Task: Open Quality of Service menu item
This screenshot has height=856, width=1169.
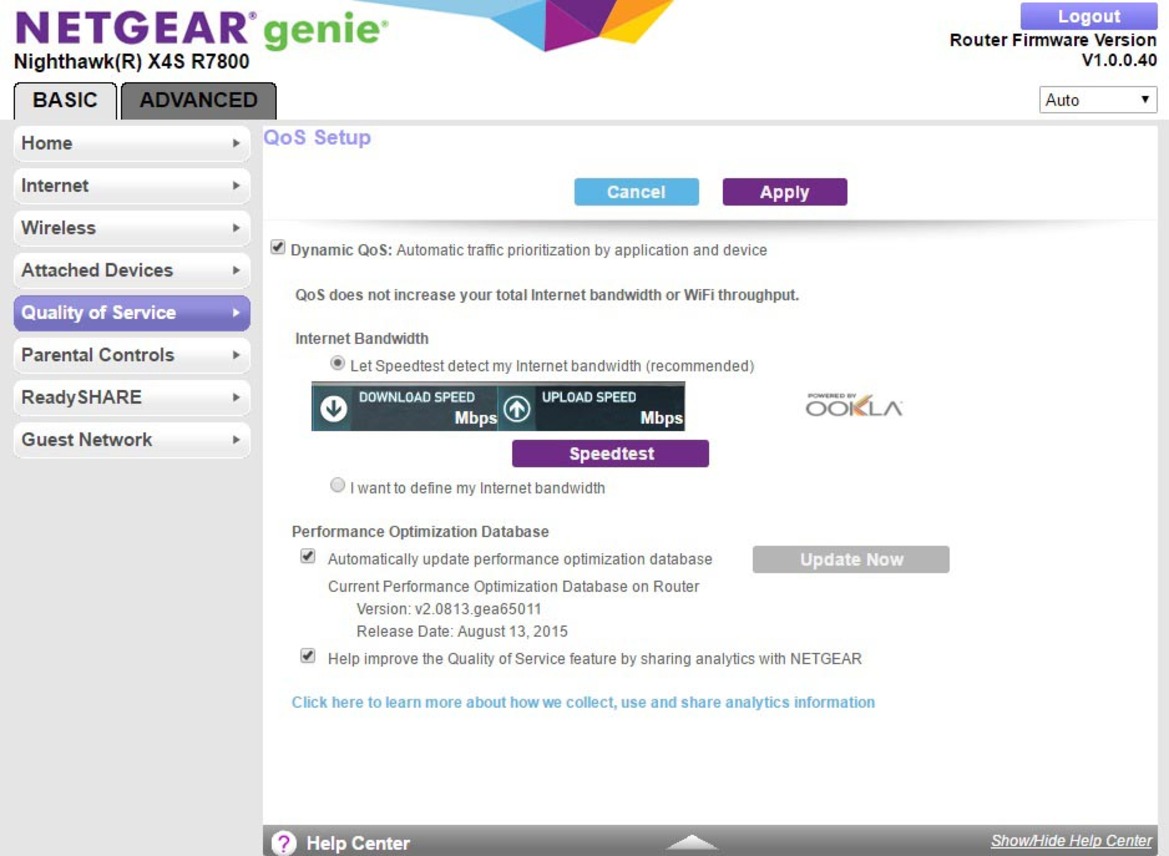Action: (x=132, y=312)
